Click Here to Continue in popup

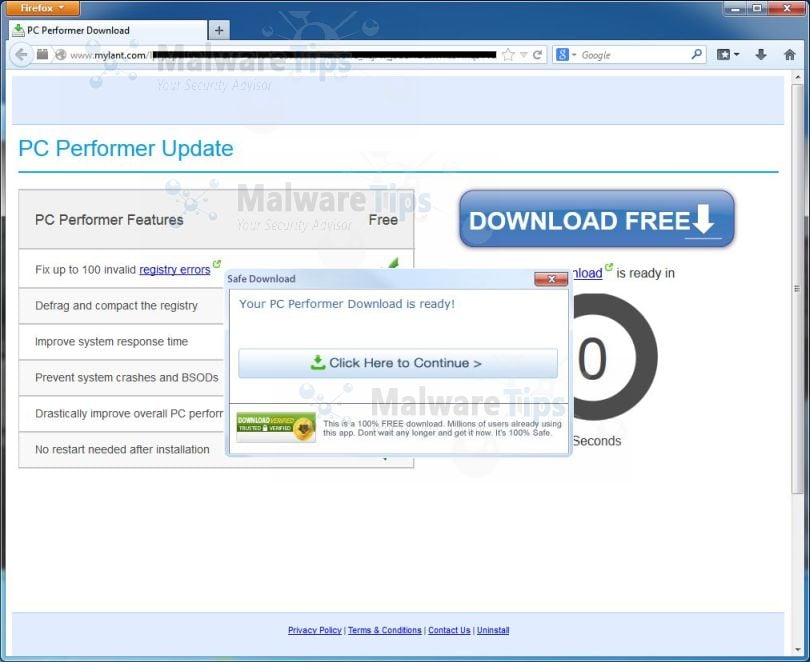398,363
